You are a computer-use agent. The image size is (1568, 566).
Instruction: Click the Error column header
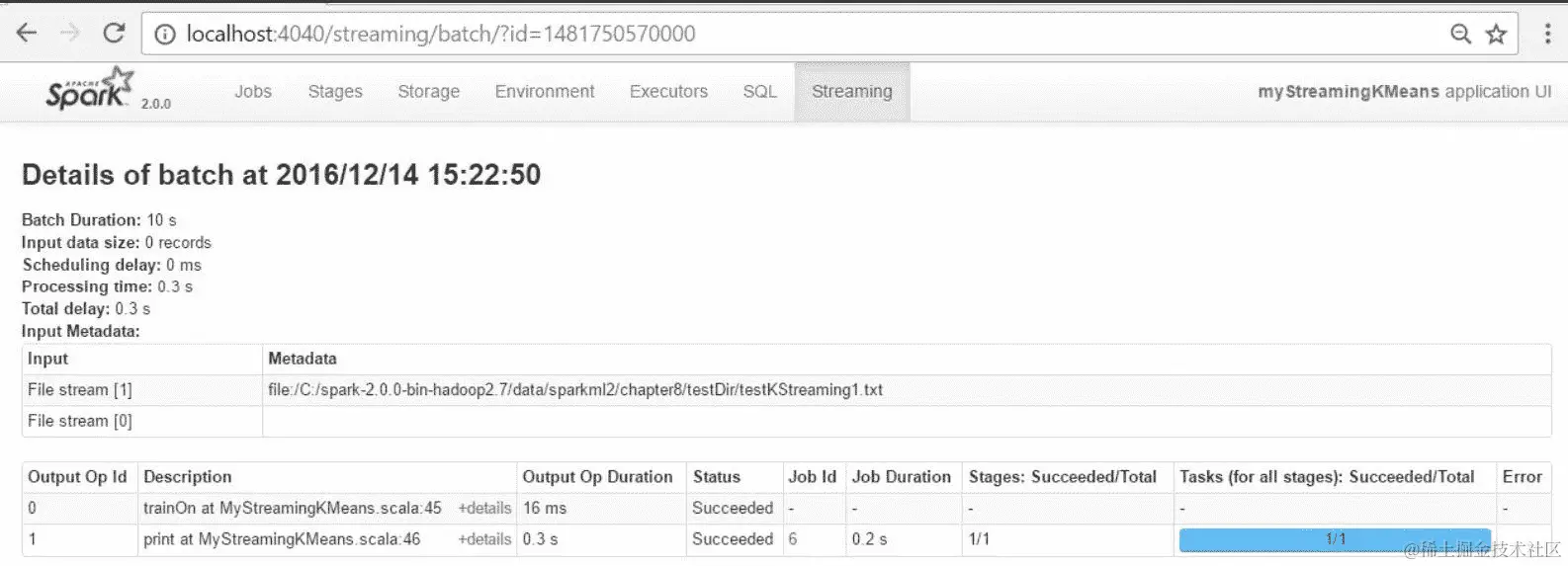point(1523,477)
